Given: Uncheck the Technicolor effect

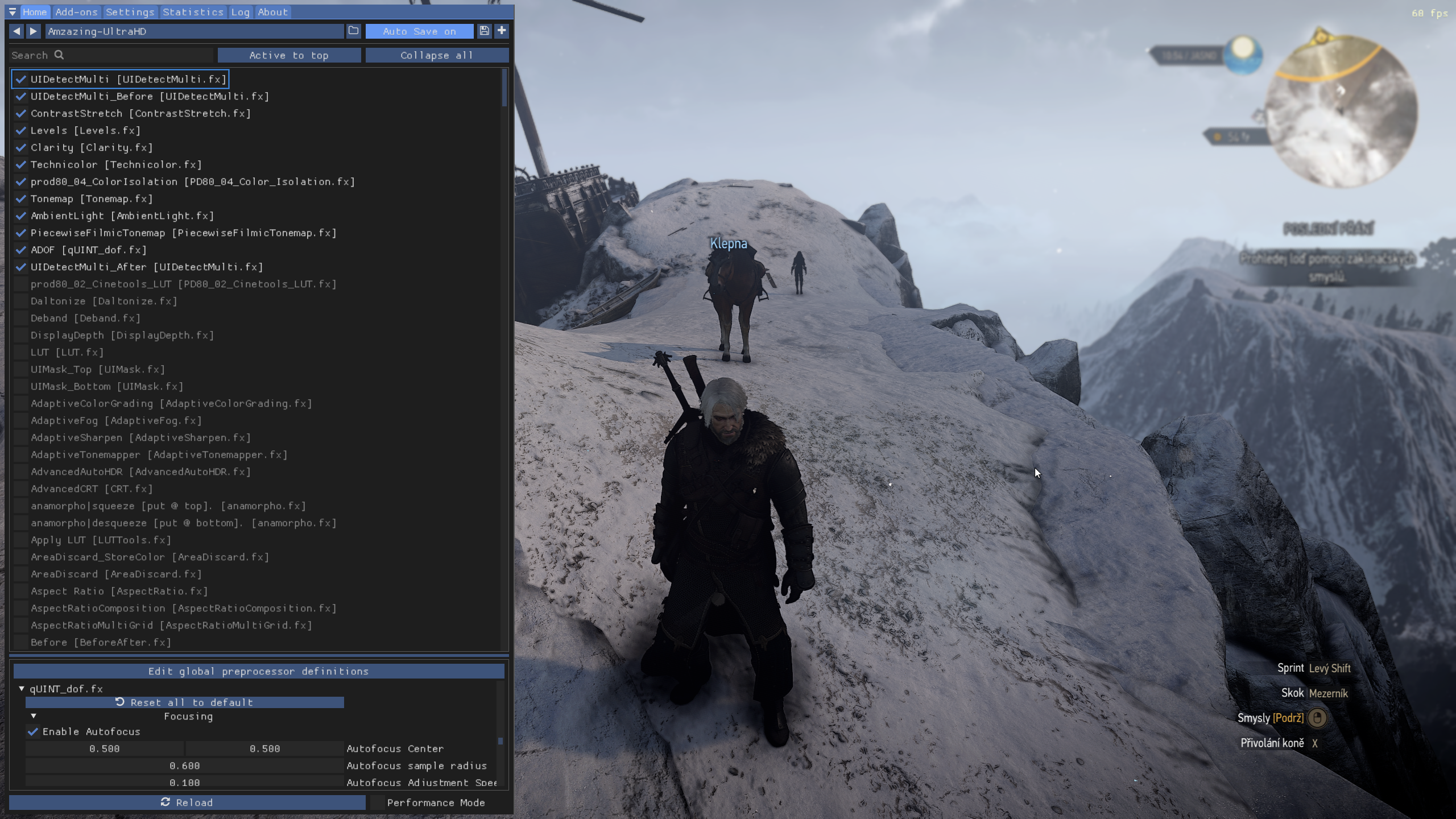Looking at the screenshot, I should [x=21, y=164].
